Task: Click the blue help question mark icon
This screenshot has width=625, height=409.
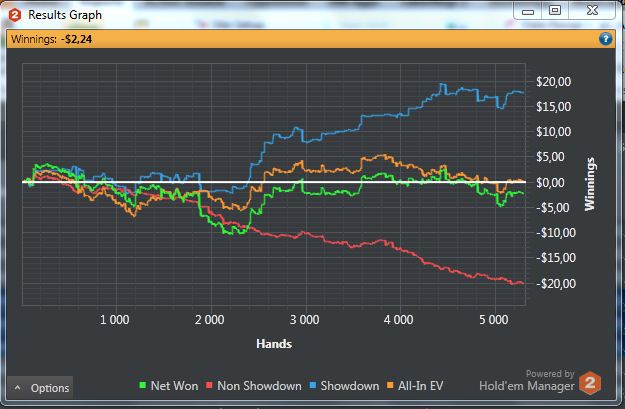Action: tap(605, 39)
